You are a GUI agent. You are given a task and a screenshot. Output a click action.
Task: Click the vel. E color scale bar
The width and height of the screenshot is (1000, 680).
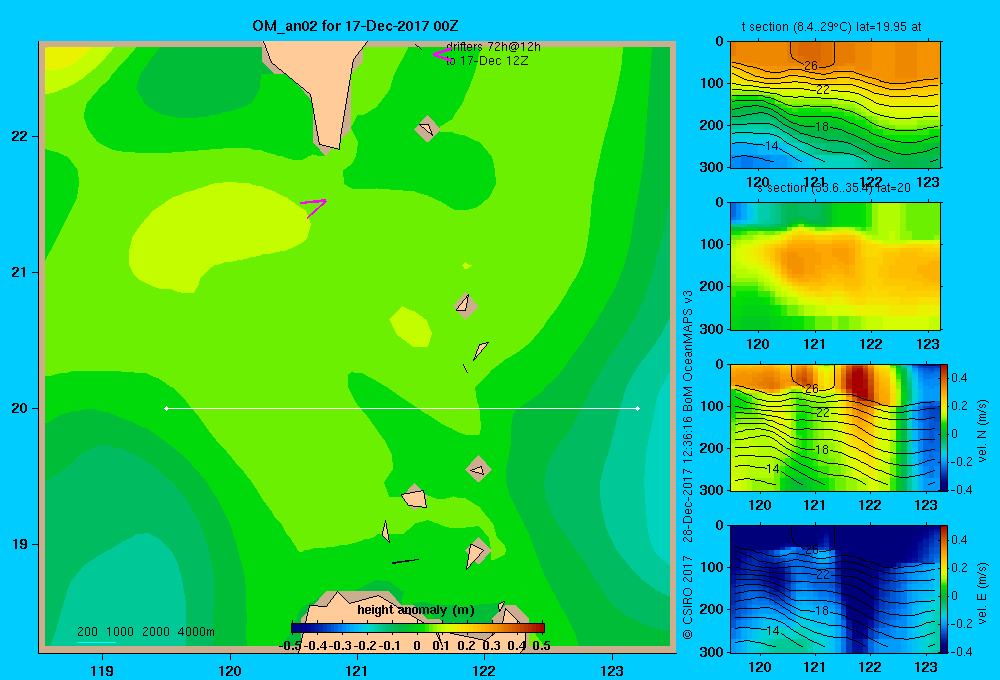[x=945, y=589]
